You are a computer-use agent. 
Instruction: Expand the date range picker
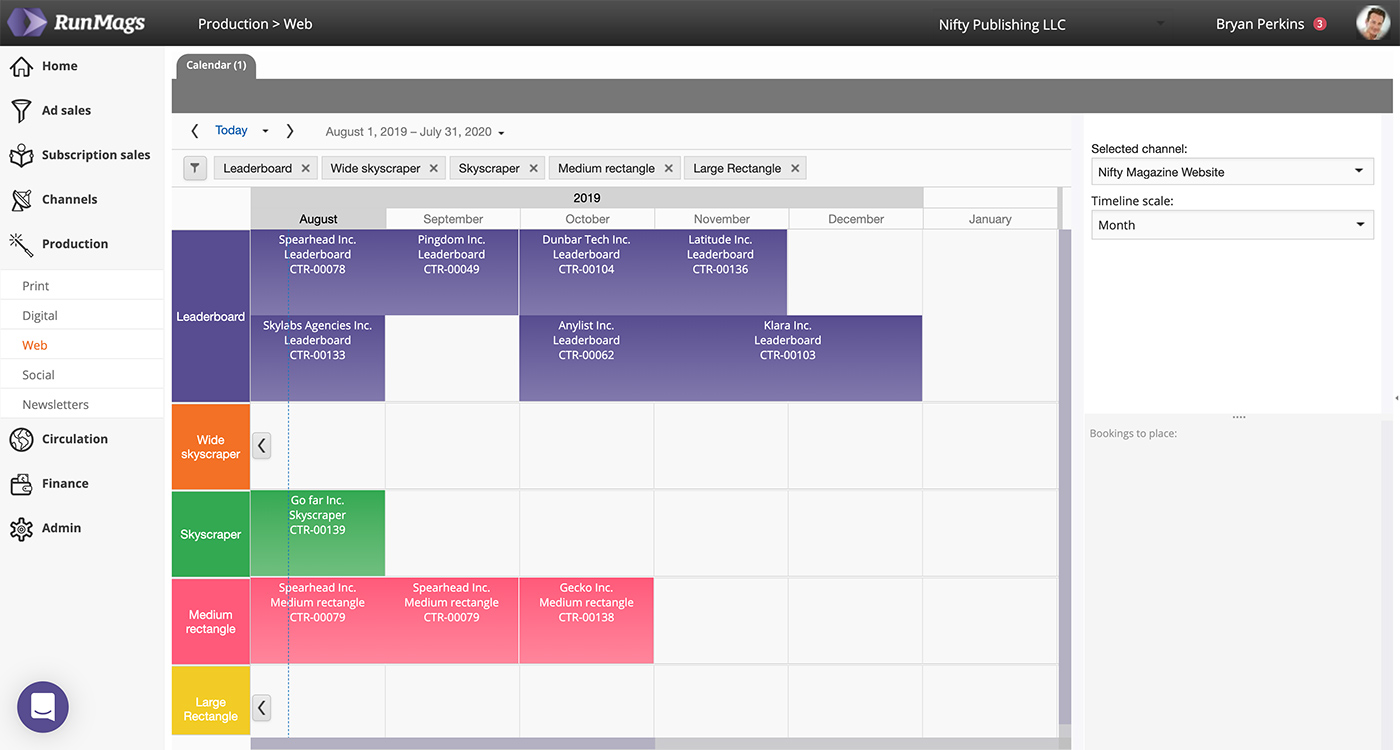(x=501, y=132)
